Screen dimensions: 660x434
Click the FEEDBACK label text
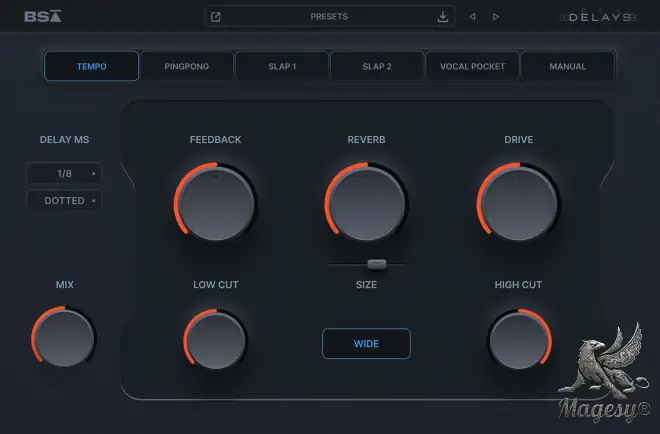[x=216, y=140]
